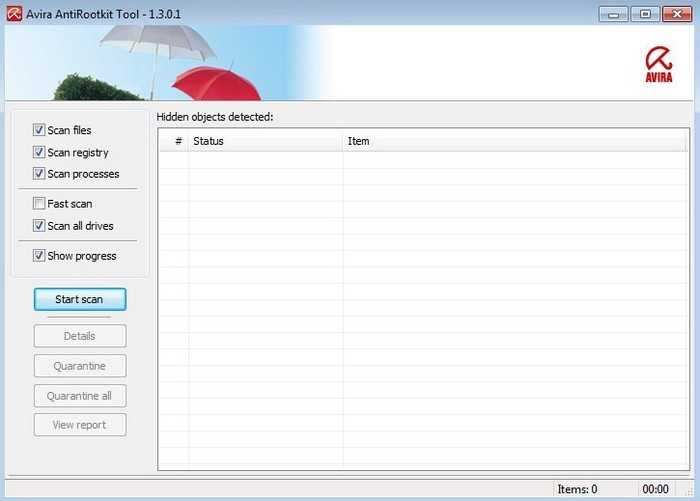Image resolution: width=700 pixels, height=501 pixels.
Task: Enable the Fast scan checkbox
Action: [39, 204]
